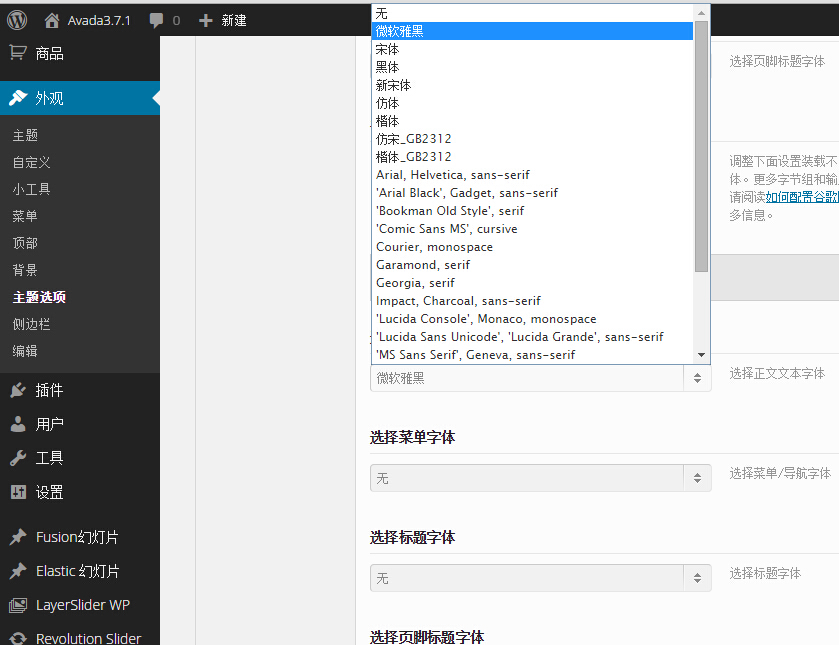
Task: Click the comments bubble icon
Action: click(x=156, y=20)
